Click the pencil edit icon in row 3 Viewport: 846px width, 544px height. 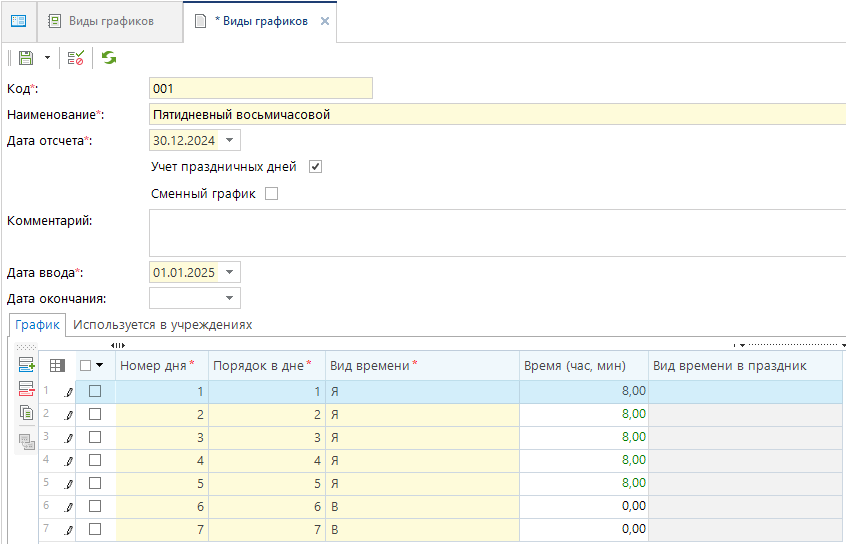tap(69, 439)
